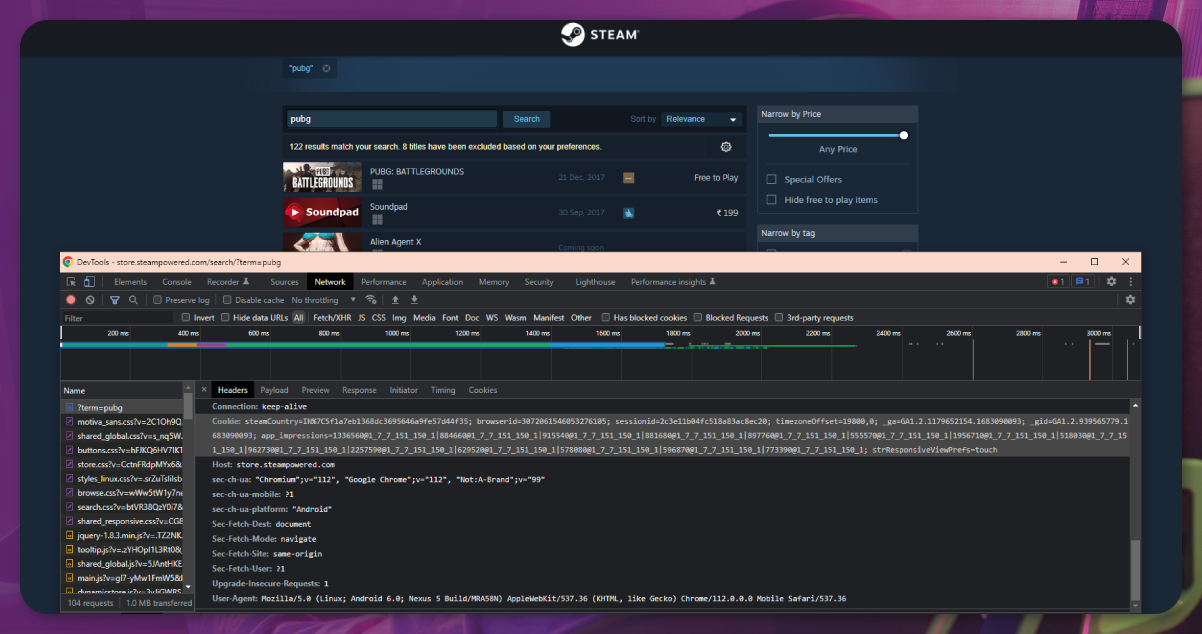Open Steam search preferences gear icon
This screenshot has width=1202, height=634.
[726, 147]
